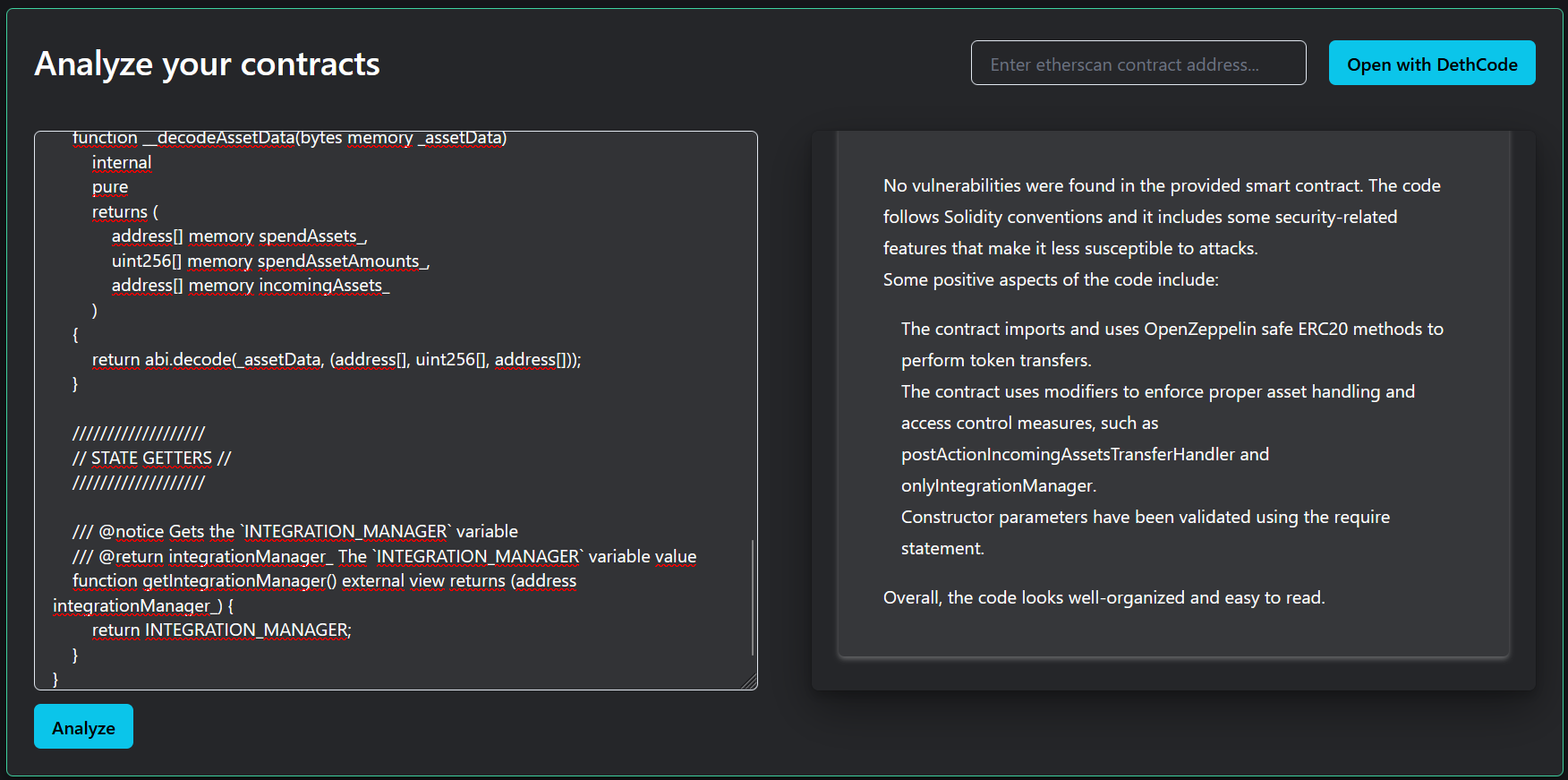Open with DethCode button
Viewport: 1568px width, 780px height.
point(1432,63)
